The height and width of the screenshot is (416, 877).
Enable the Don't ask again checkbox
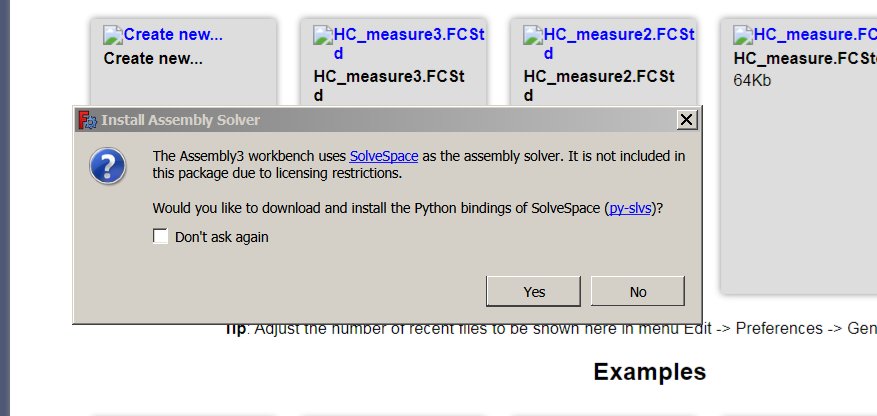pos(161,237)
